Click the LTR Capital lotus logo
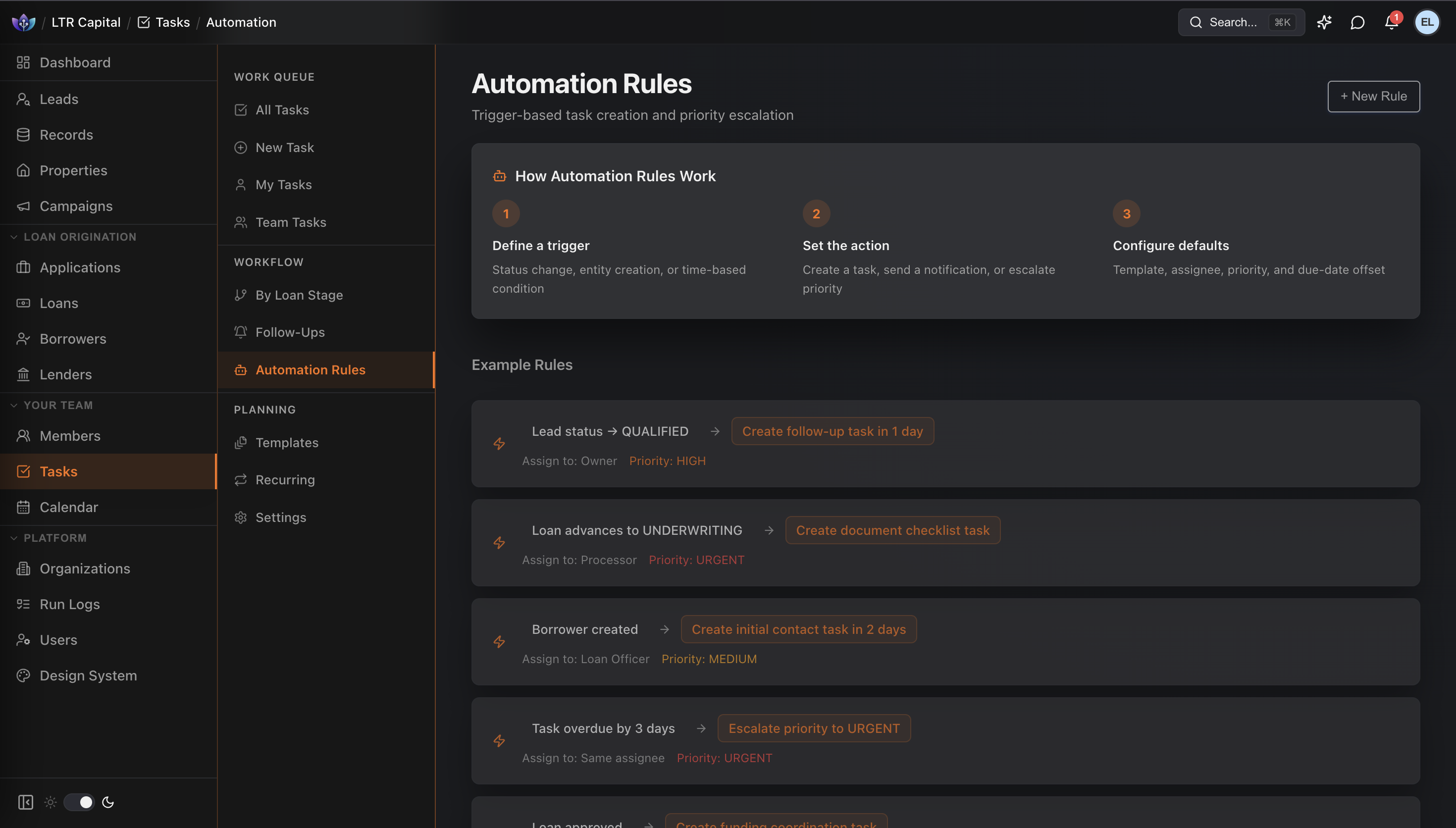 pyautogui.click(x=24, y=22)
